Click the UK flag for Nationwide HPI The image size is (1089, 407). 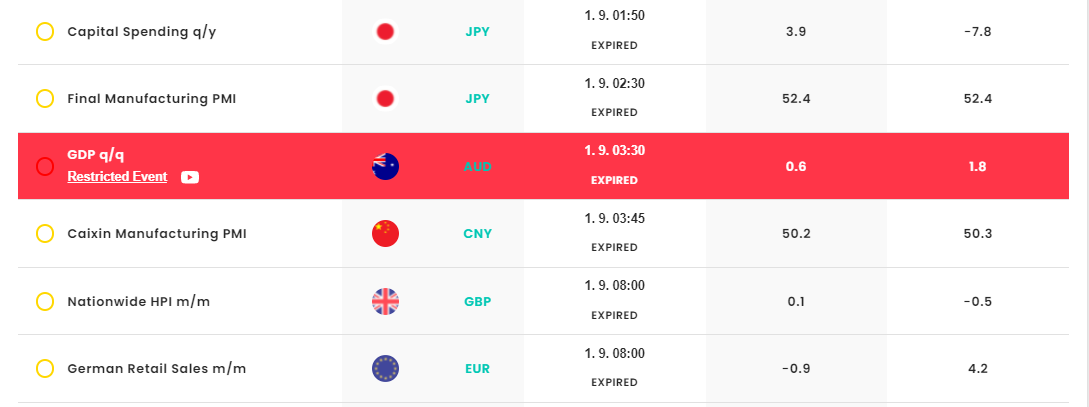385,301
